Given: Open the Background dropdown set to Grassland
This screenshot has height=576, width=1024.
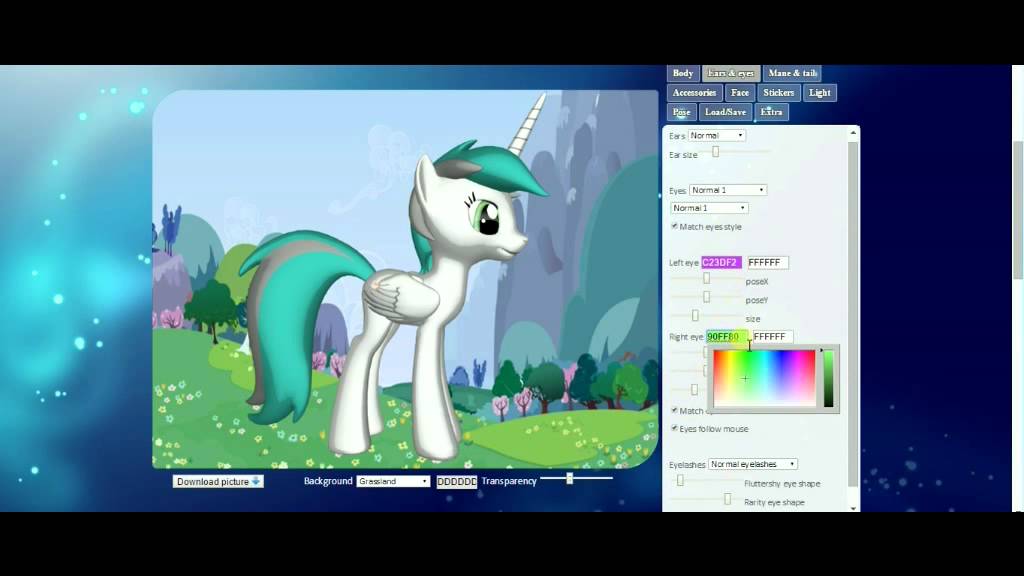Looking at the screenshot, I should pos(393,481).
